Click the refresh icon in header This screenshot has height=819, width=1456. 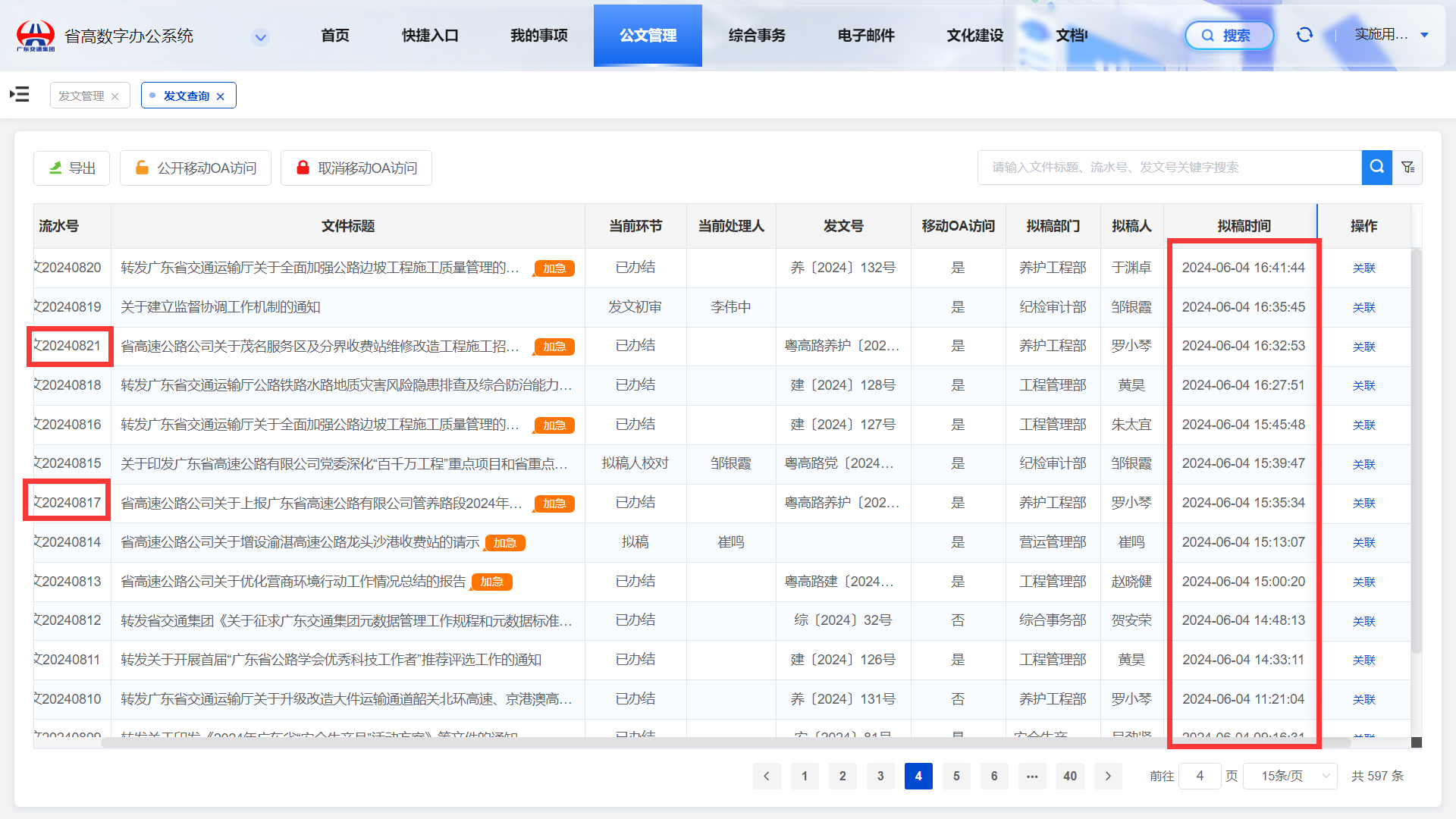[x=1304, y=35]
